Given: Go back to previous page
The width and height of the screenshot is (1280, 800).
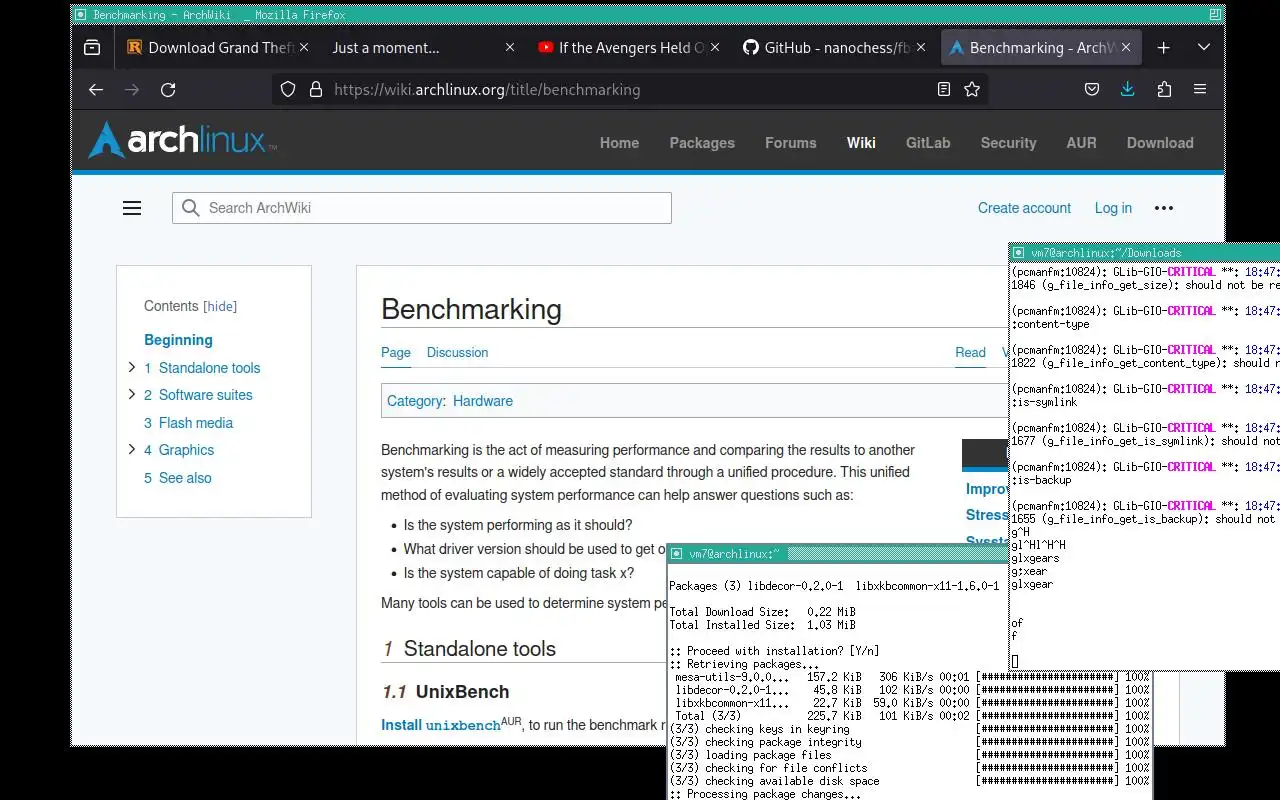Looking at the screenshot, I should tap(96, 89).
